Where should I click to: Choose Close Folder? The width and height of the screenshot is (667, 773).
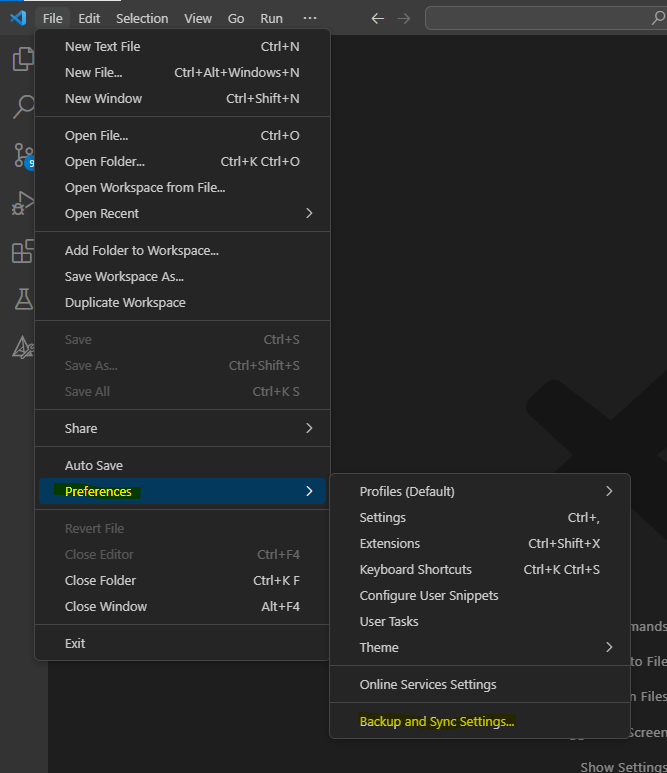(182, 581)
